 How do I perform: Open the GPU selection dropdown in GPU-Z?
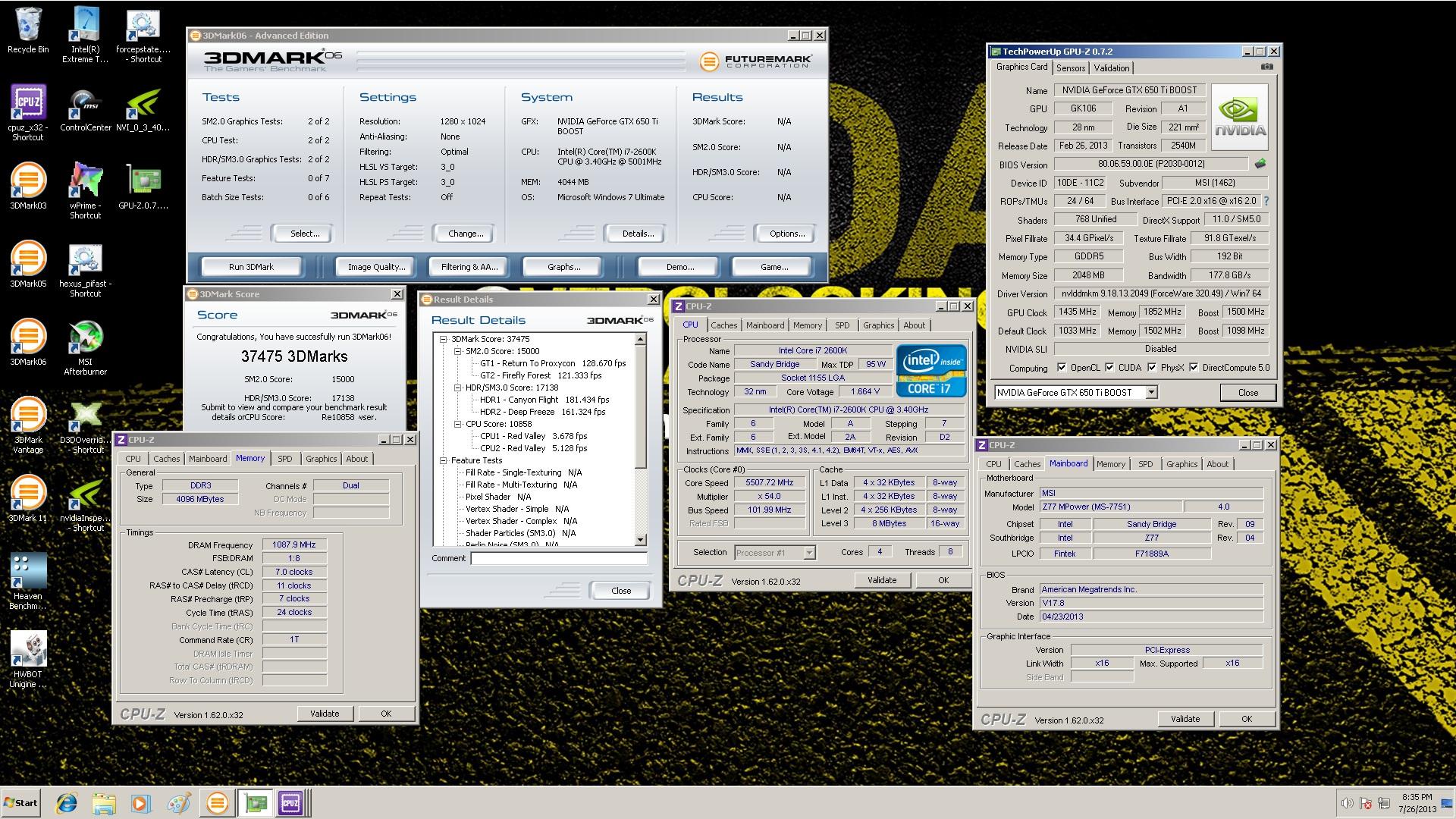tap(1151, 392)
